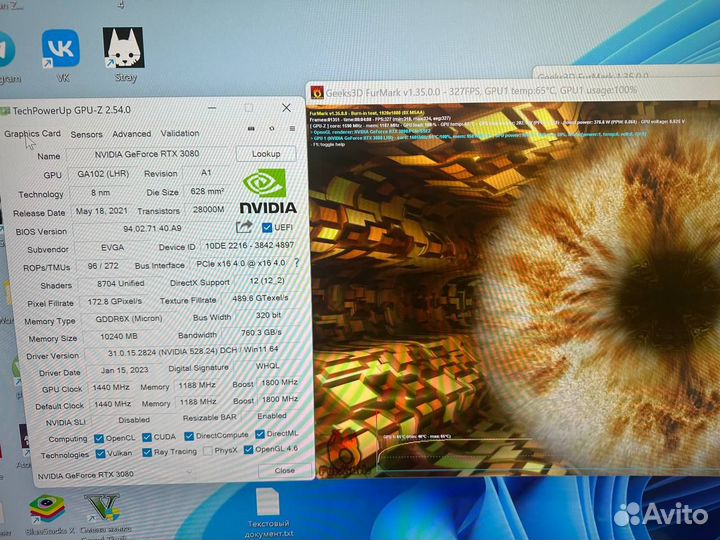Click the ROPs/TMUs value 96 / 272
The height and width of the screenshot is (540, 720).
tap(103, 266)
